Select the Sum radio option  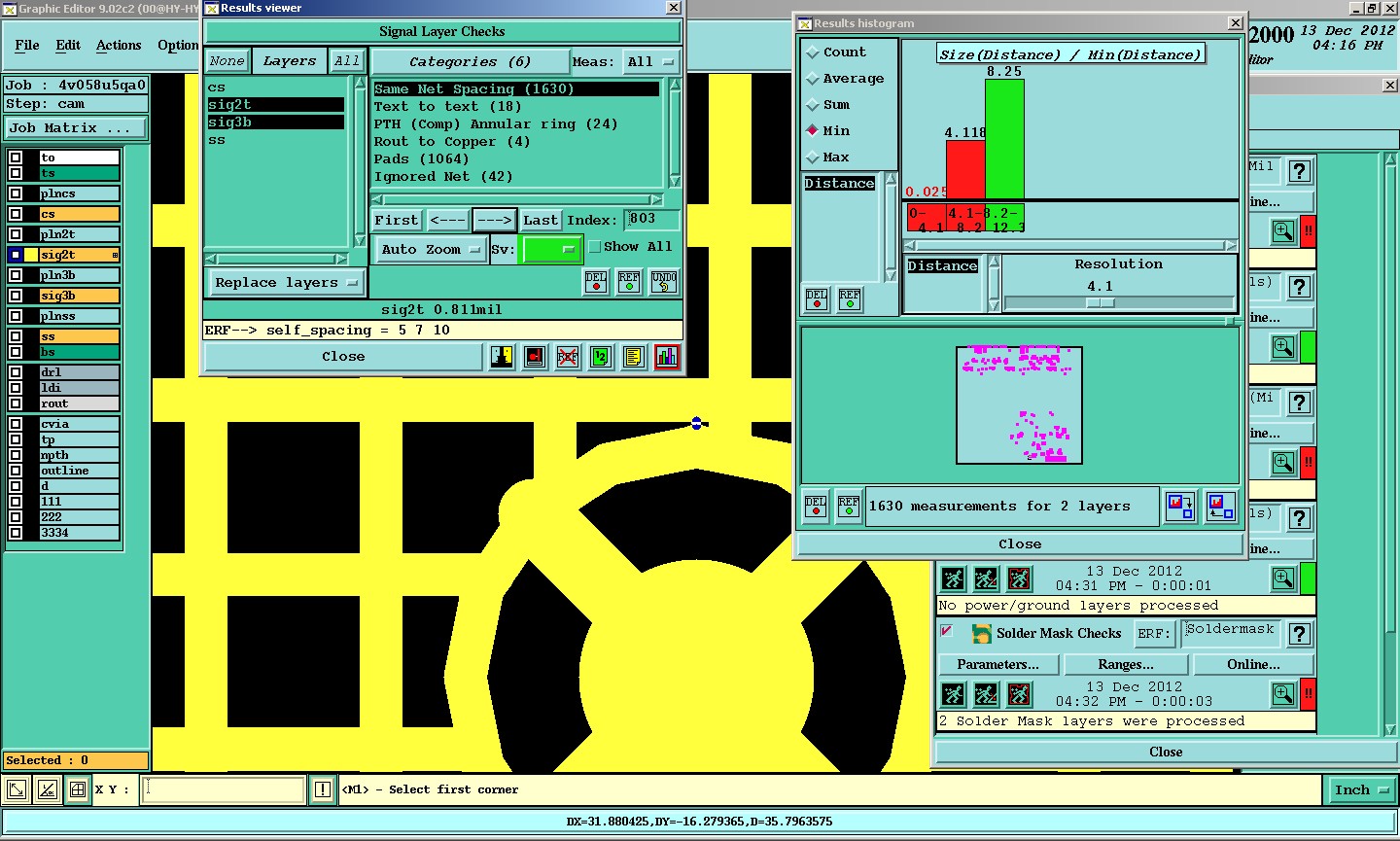point(813,105)
